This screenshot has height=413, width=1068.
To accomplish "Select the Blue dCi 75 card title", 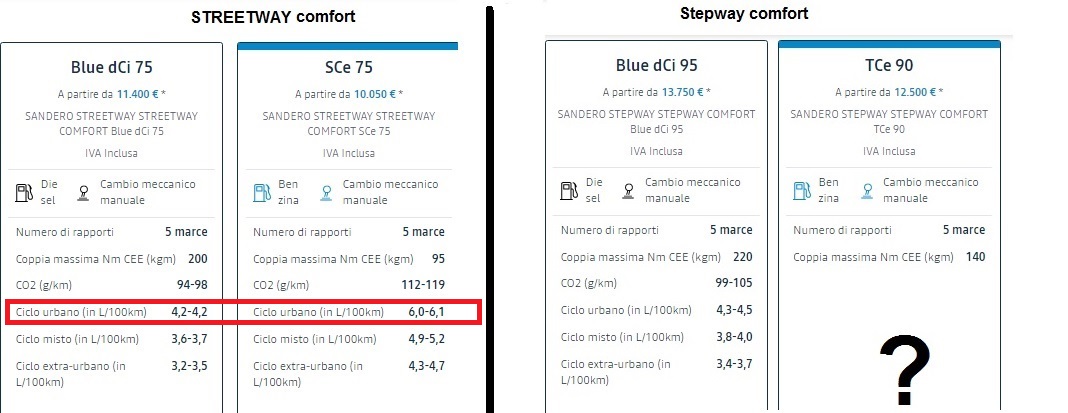I will pyautogui.click(x=111, y=68).
